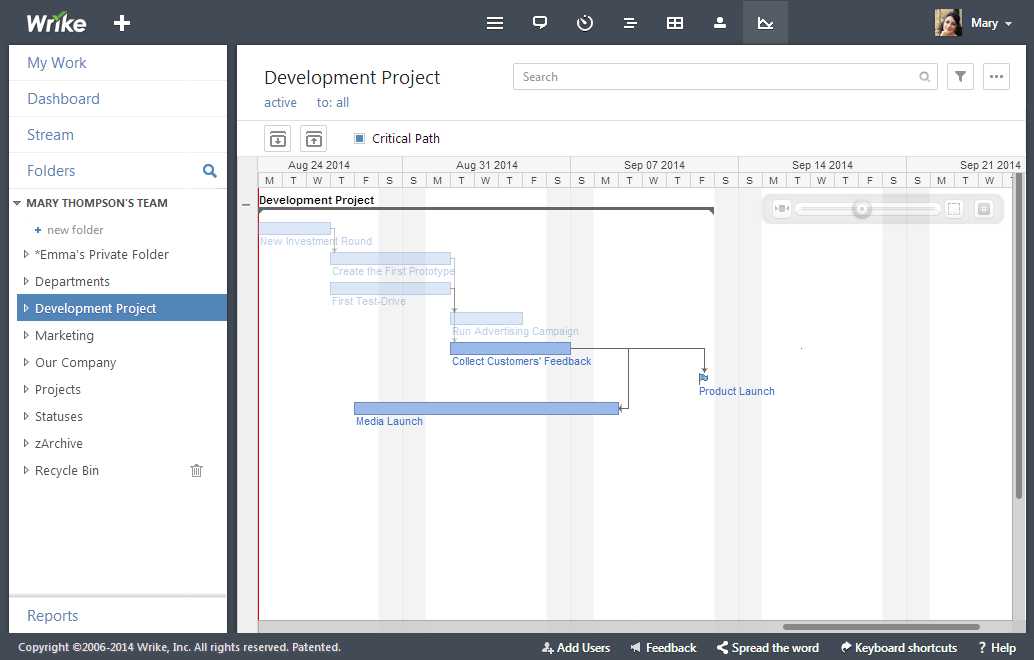Click the Recycle Bin trash icon
Image resolution: width=1034 pixels, height=660 pixels.
click(197, 471)
